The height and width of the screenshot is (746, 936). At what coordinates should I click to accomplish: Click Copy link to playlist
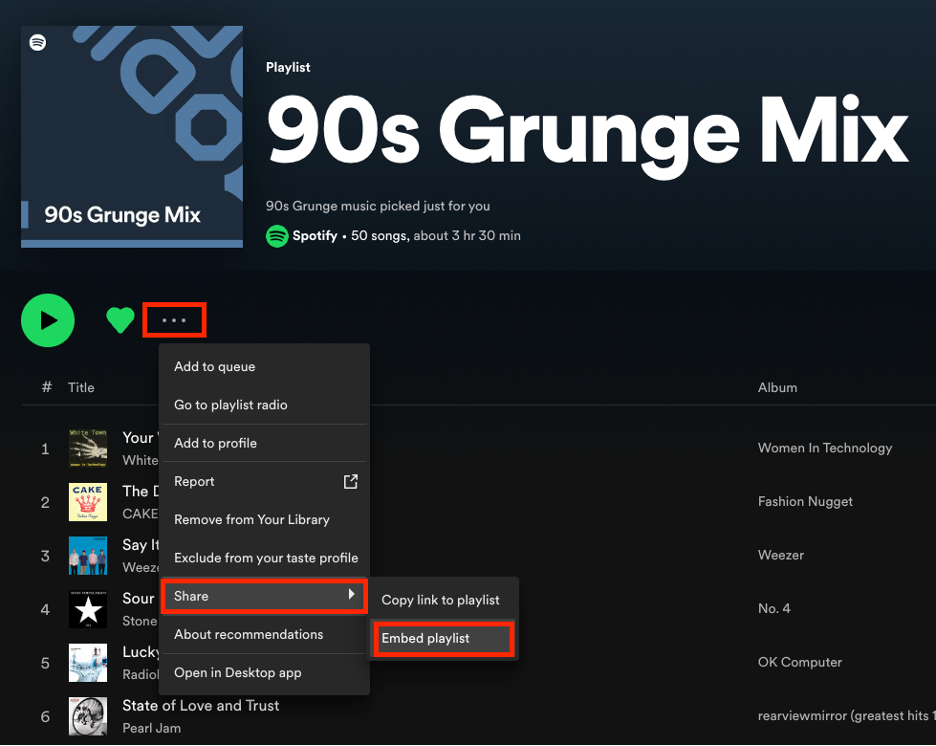coord(440,600)
